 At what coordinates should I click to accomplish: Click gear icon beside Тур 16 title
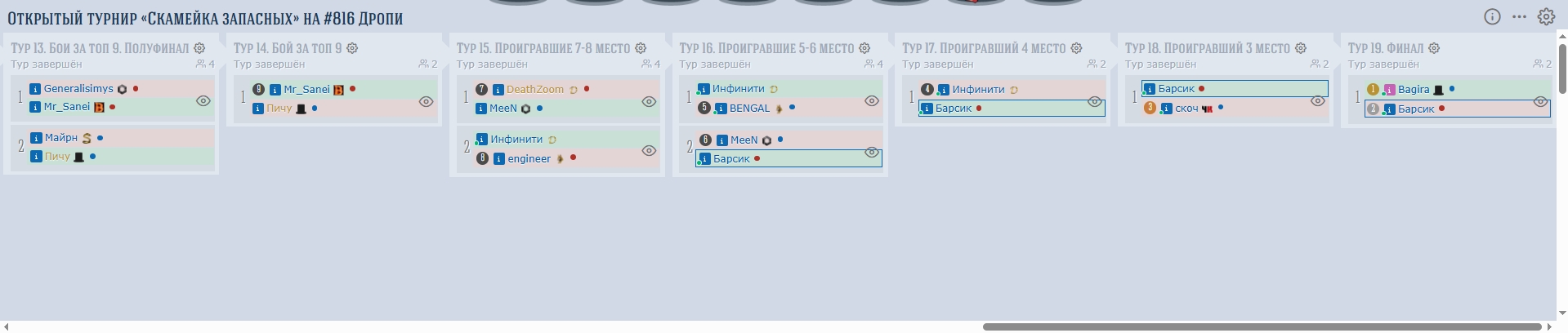(864, 49)
